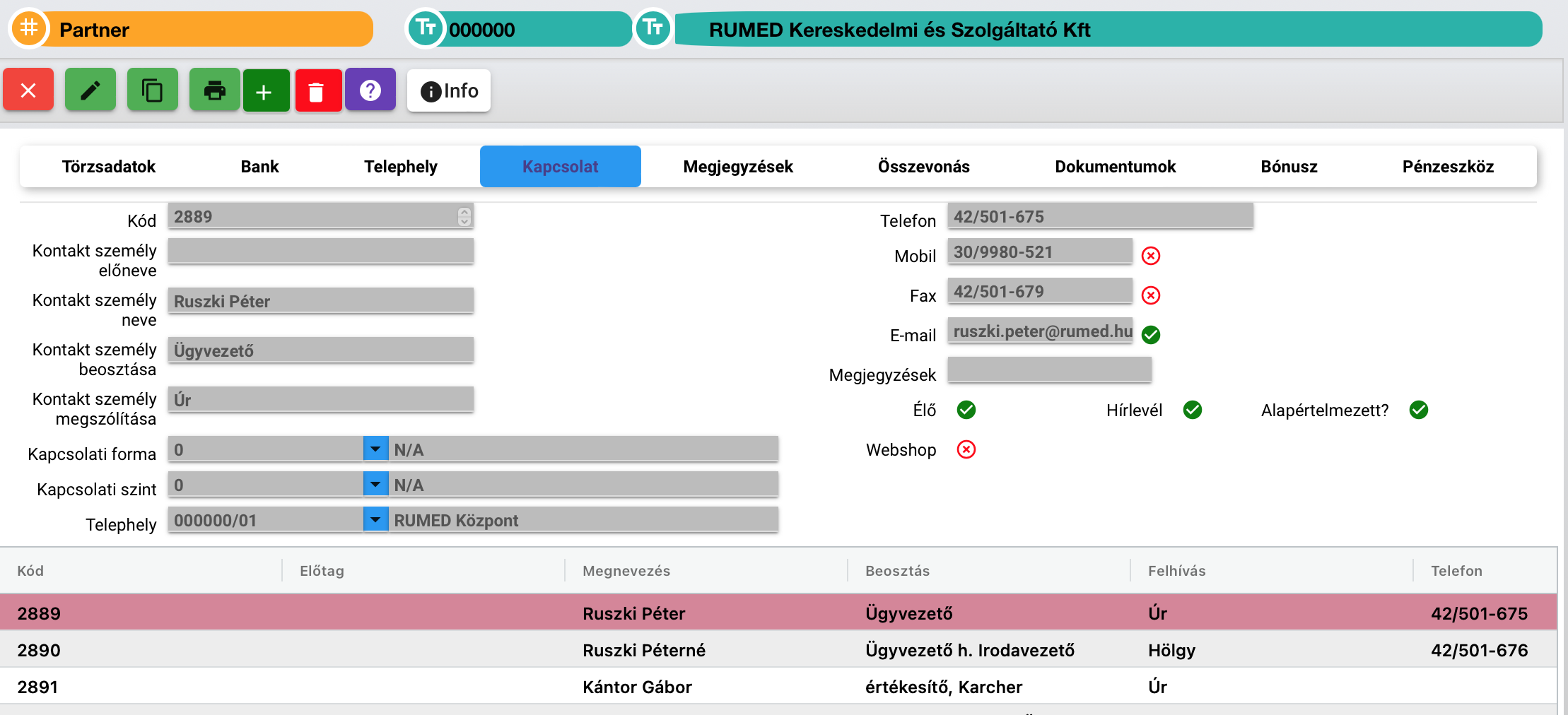Toggle the Fax status red X indicator

[1151, 295]
